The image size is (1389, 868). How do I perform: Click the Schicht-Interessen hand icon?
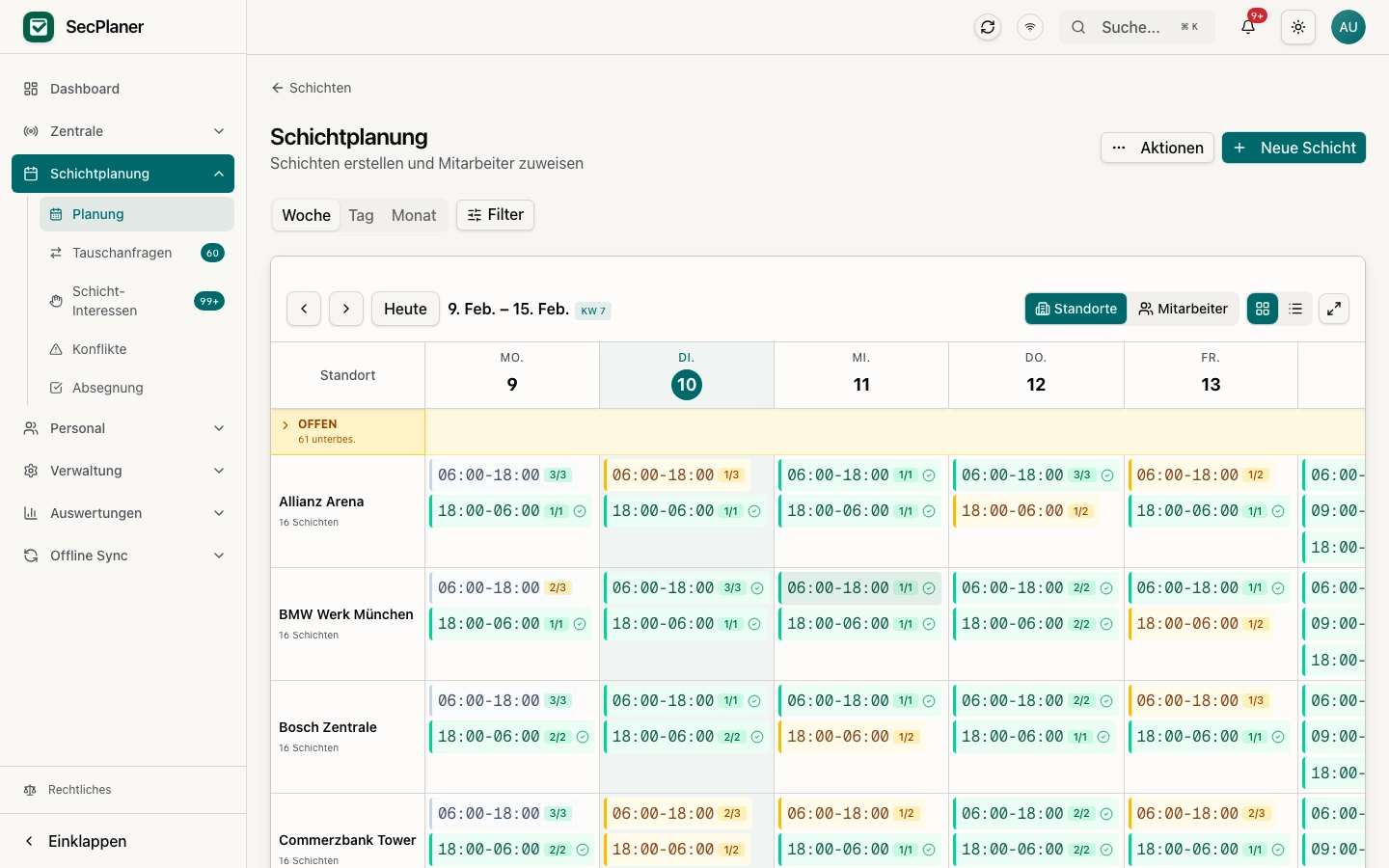57,301
